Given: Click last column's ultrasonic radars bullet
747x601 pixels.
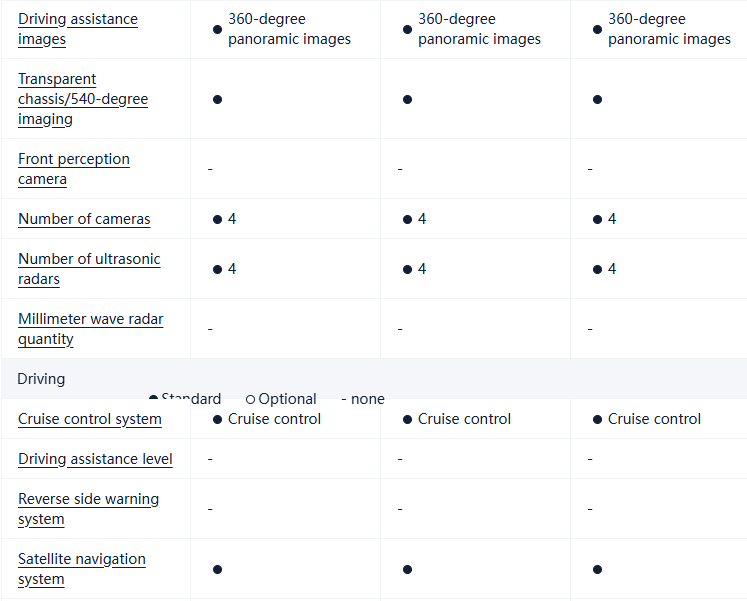Looking at the screenshot, I should [597, 269].
